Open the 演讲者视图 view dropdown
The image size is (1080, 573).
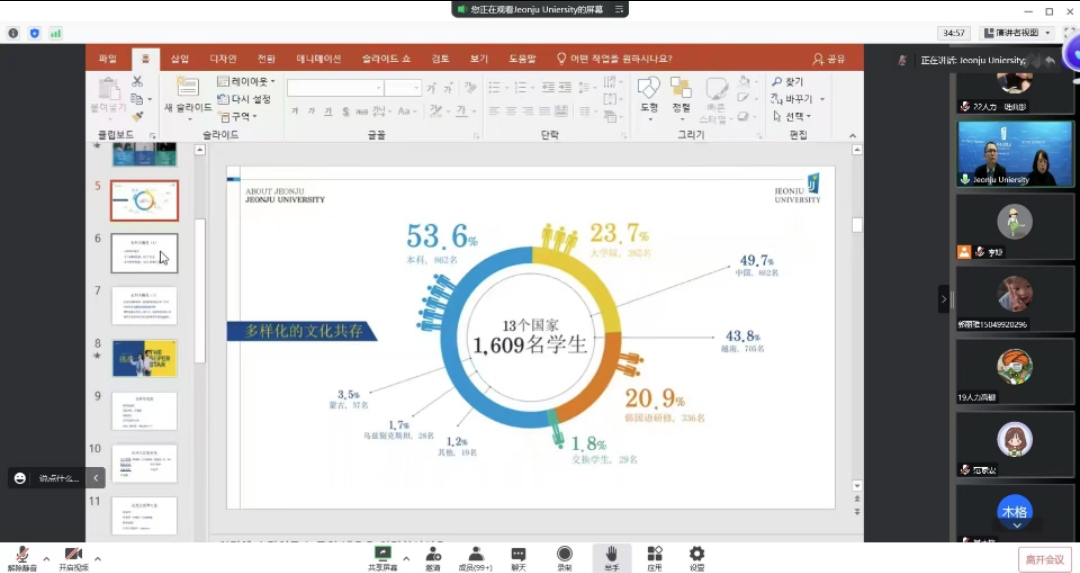[x=1017, y=33]
